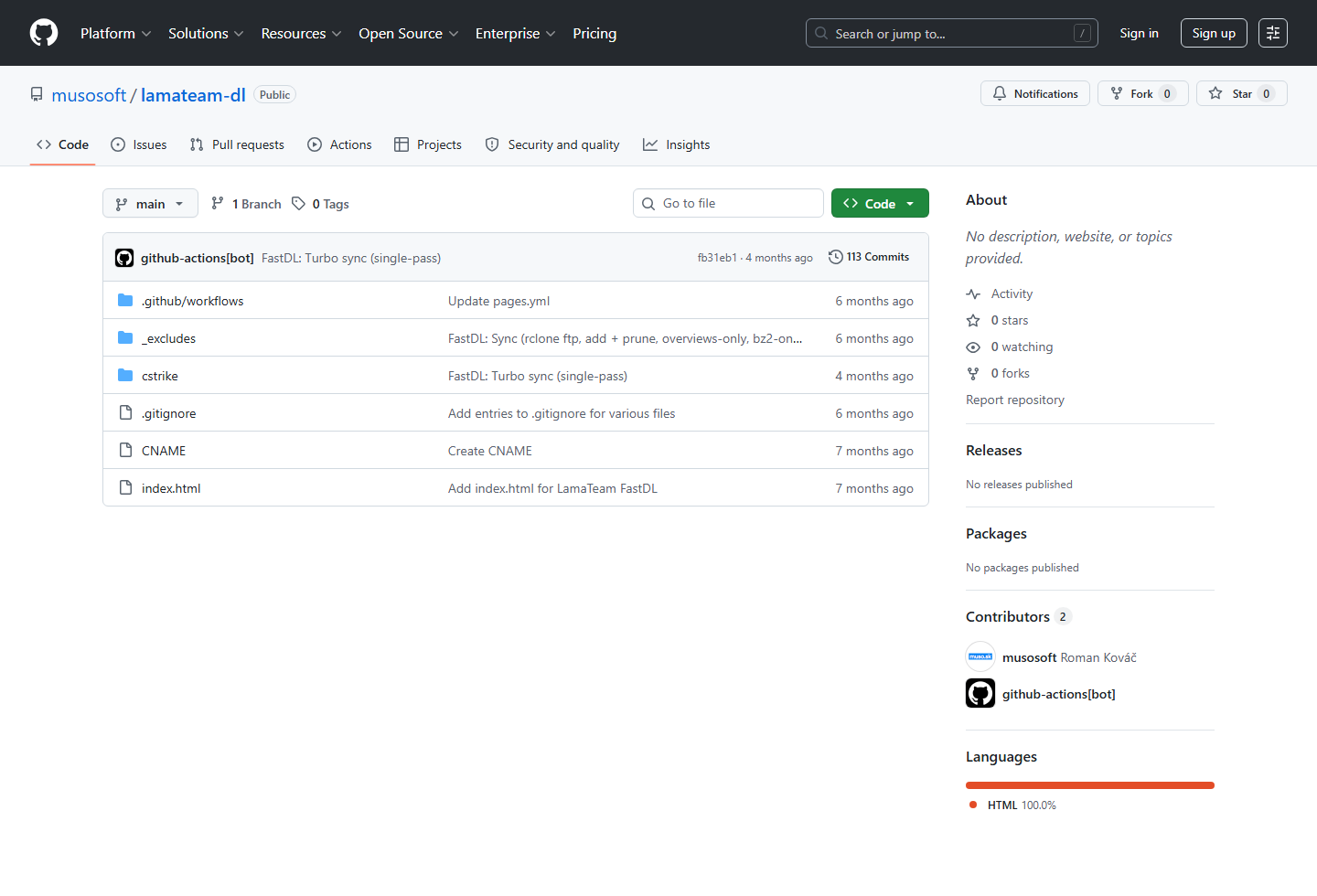
Task: Open the Releases heading link
Action: [994, 450]
